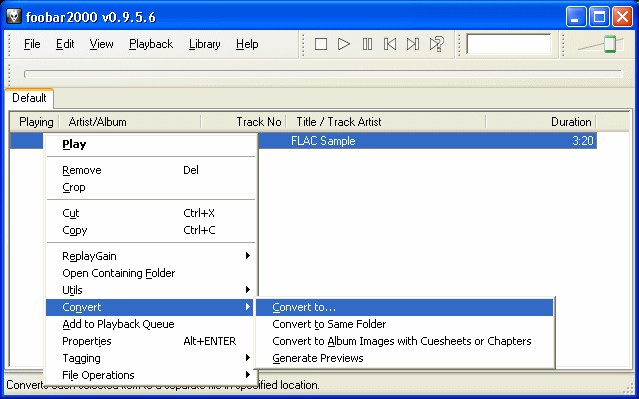The height and width of the screenshot is (399, 639).
Task: Click the 3:20 duration value
Action: pos(583,141)
